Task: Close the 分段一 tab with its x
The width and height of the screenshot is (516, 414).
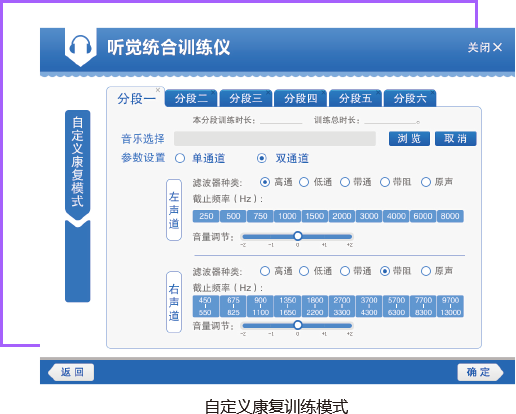Action: tap(158, 90)
